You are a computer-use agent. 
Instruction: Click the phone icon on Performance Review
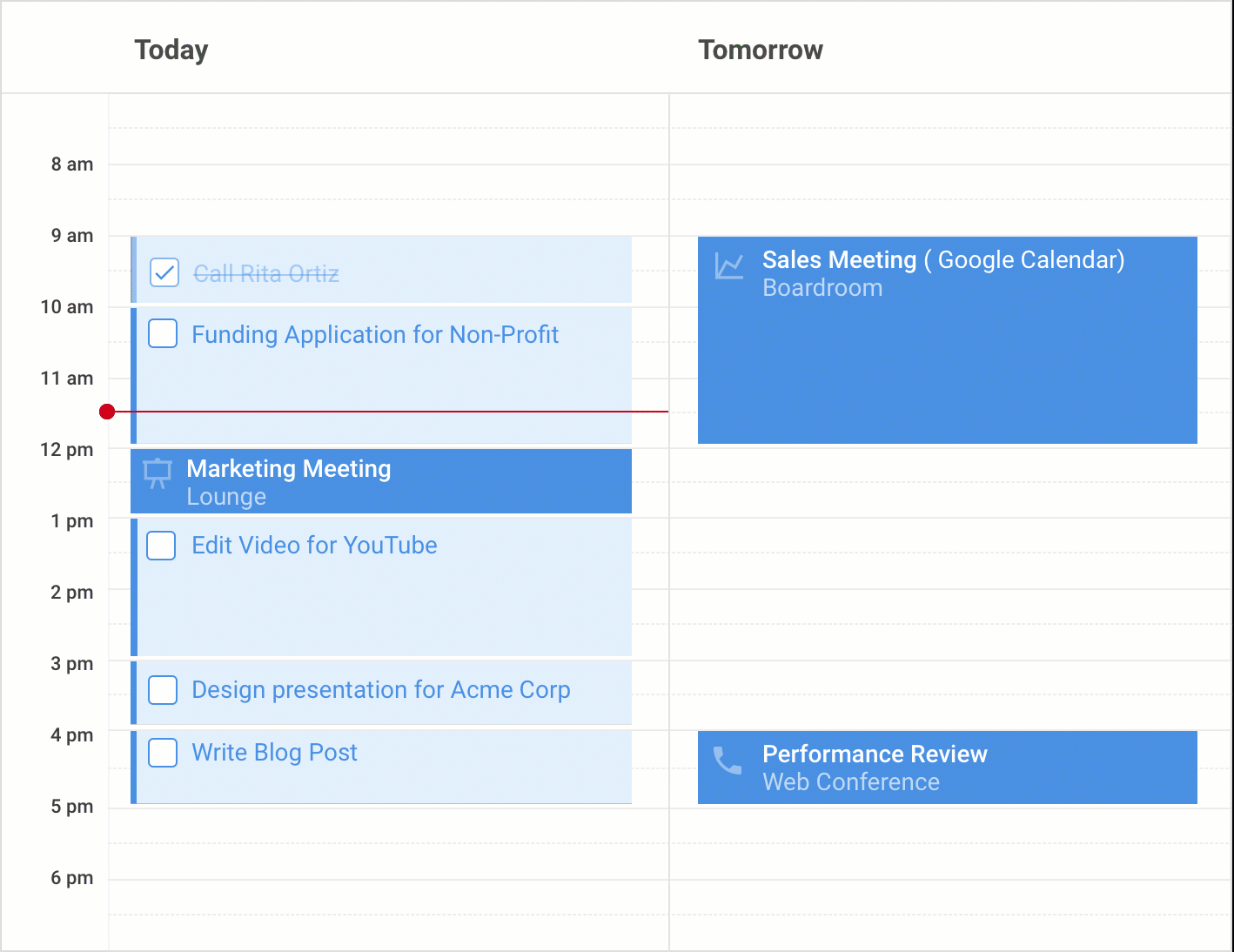[x=728, y=761]
